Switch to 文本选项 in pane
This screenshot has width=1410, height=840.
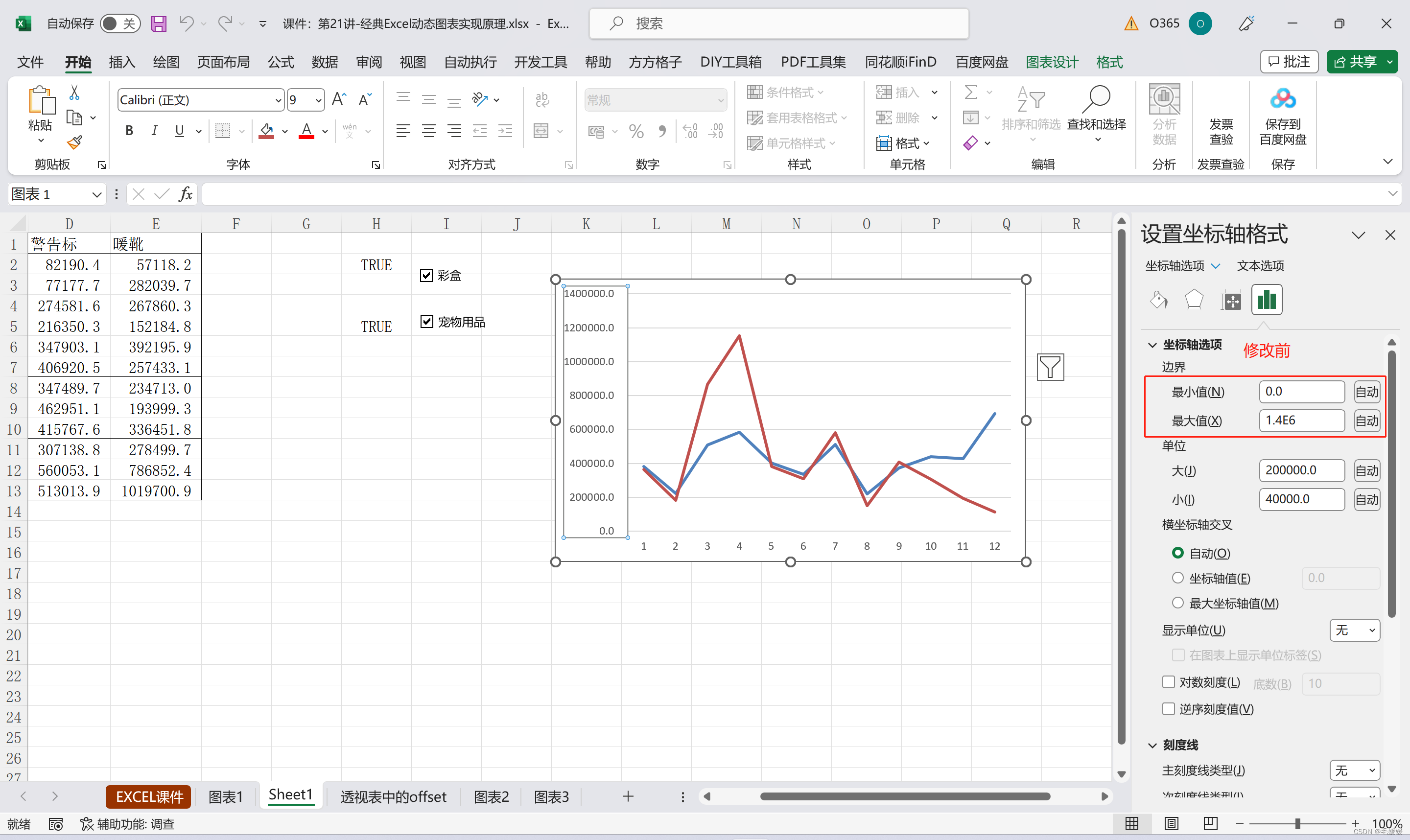[x=1261, y=265]
